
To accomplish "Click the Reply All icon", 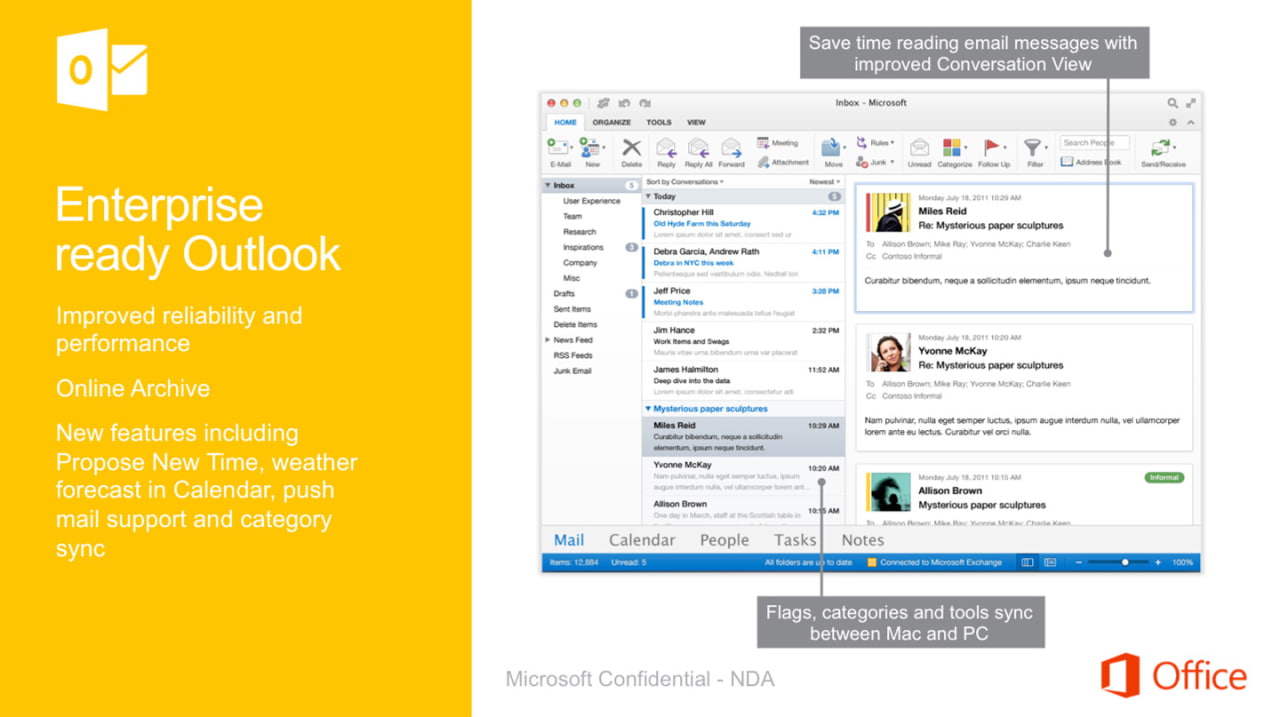I will tap(698, 149).
